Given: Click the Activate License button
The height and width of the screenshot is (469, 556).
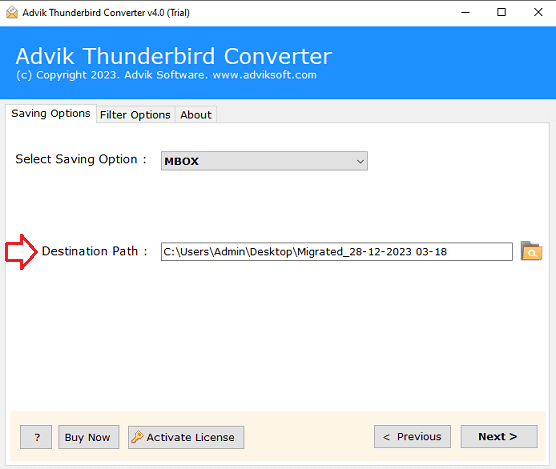Looking at the screenshot, I should coord(186,437).
